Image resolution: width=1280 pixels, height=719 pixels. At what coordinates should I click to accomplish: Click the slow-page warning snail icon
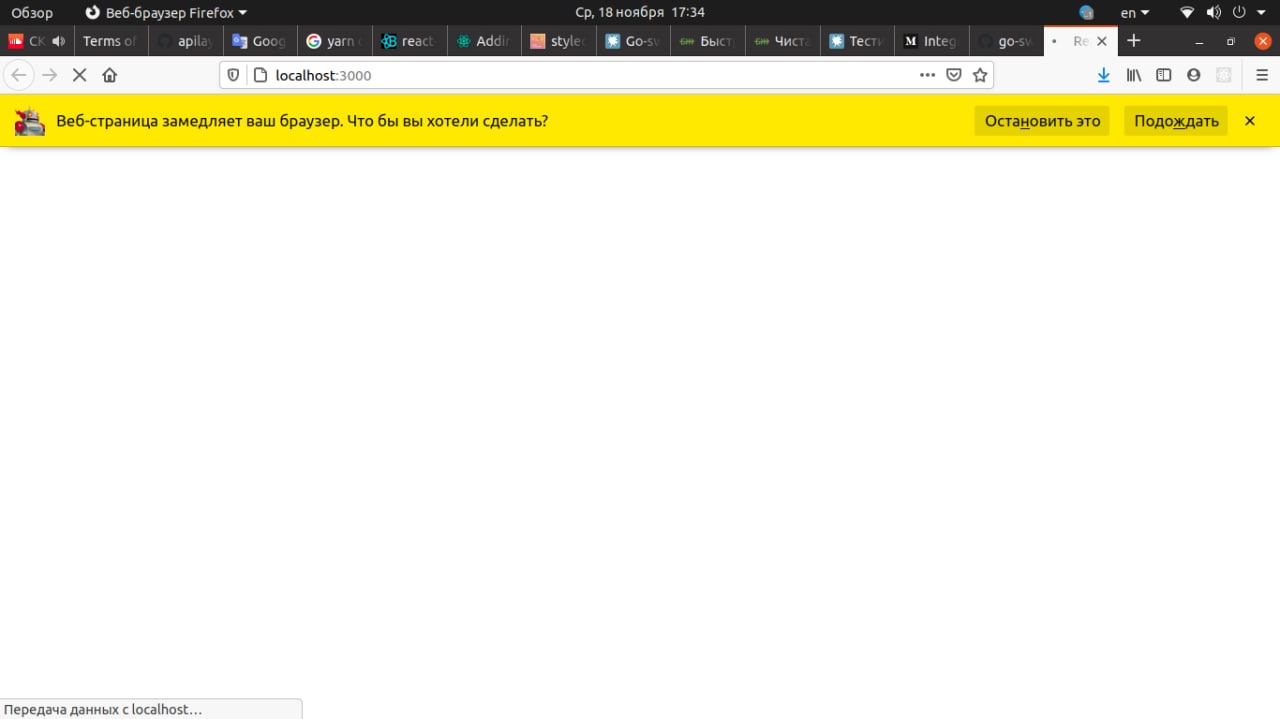[29, 121]
